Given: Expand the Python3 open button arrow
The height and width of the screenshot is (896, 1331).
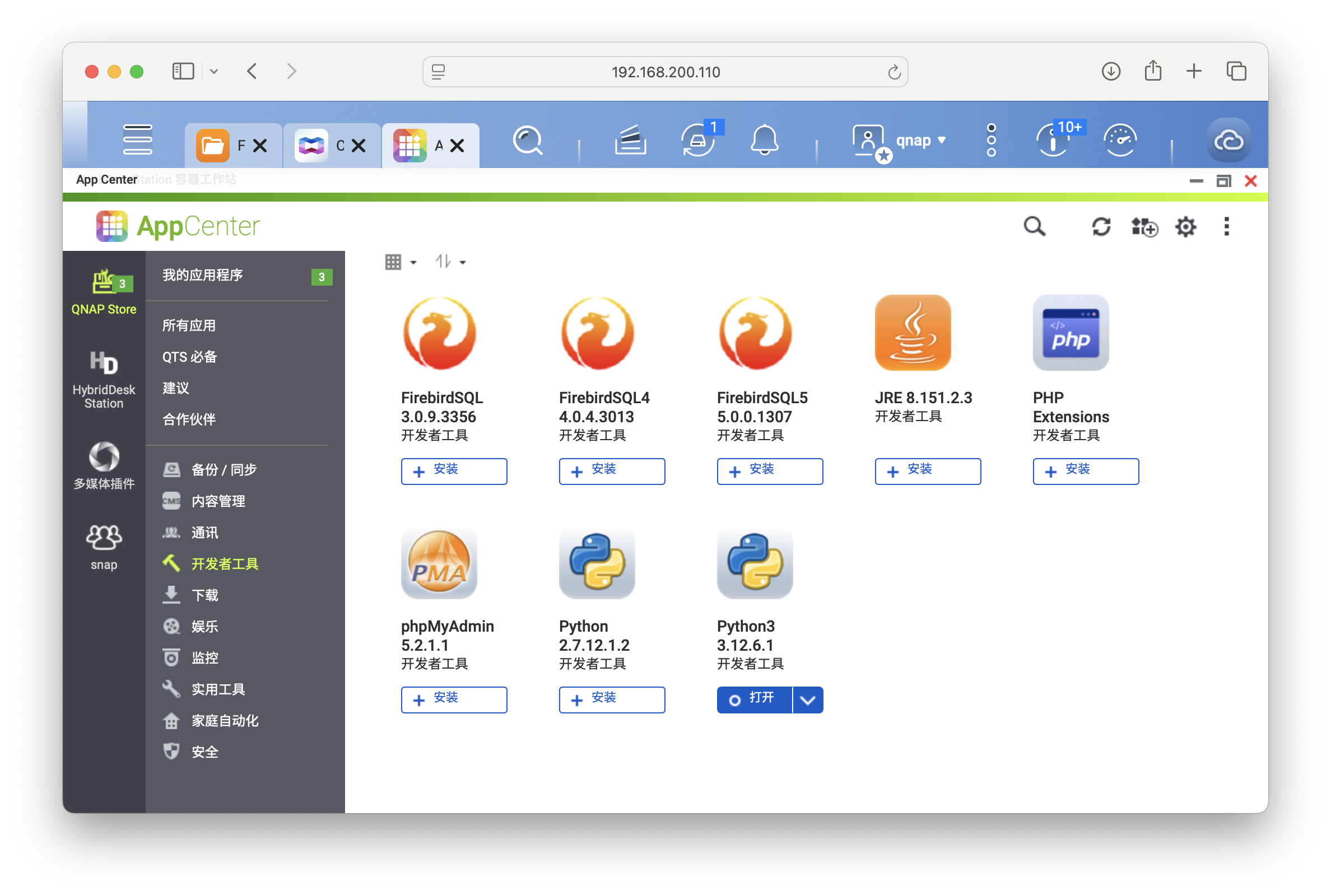Looking at the screenshot, I should click(x=808, y=699).
